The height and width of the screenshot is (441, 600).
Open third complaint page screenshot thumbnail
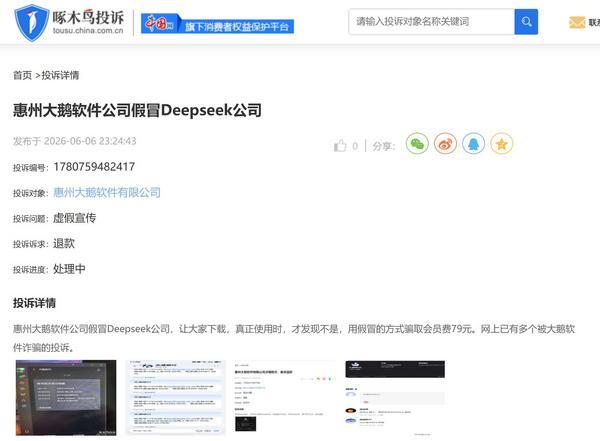click(284, 396)
